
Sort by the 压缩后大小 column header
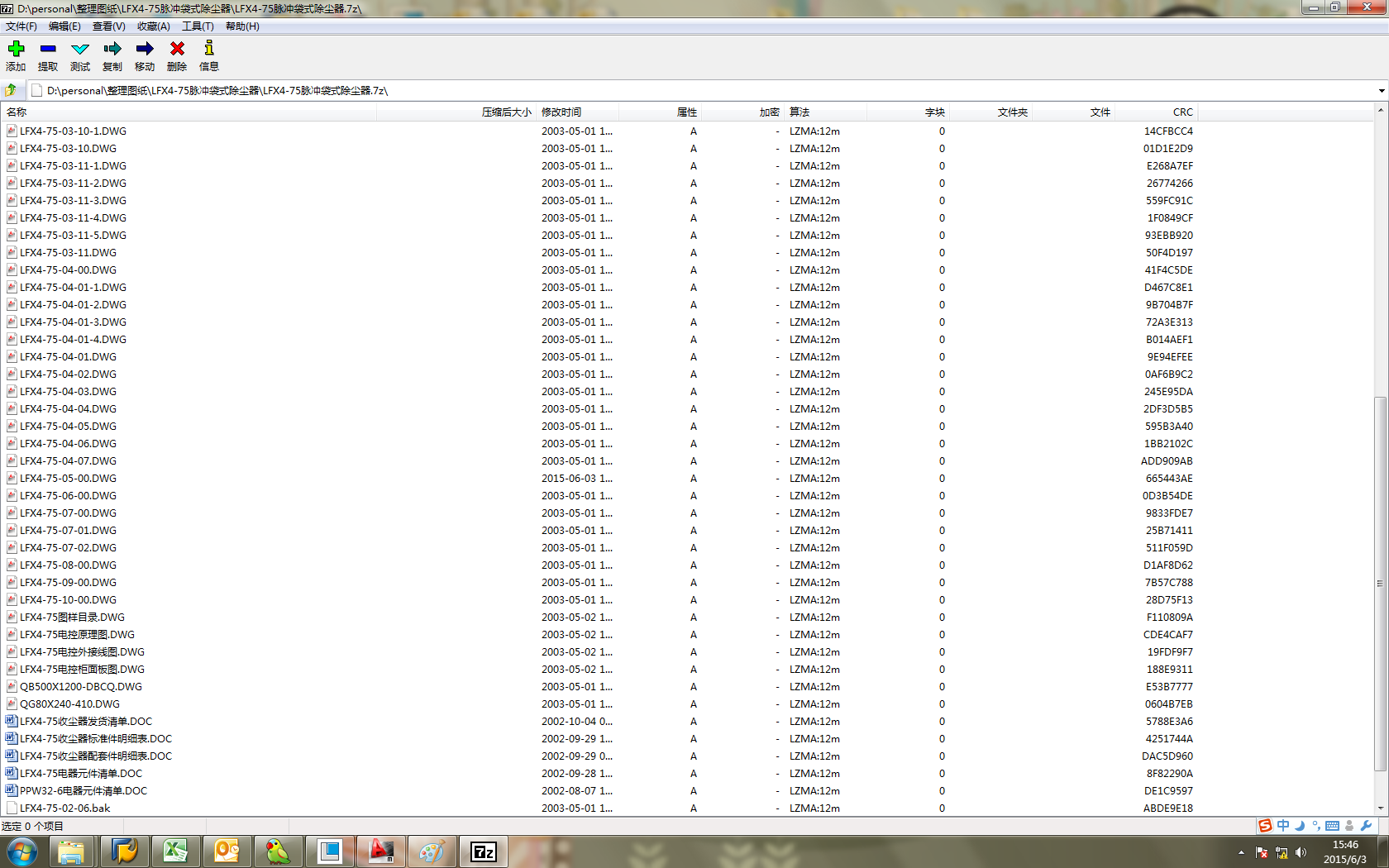click(456, 112)
